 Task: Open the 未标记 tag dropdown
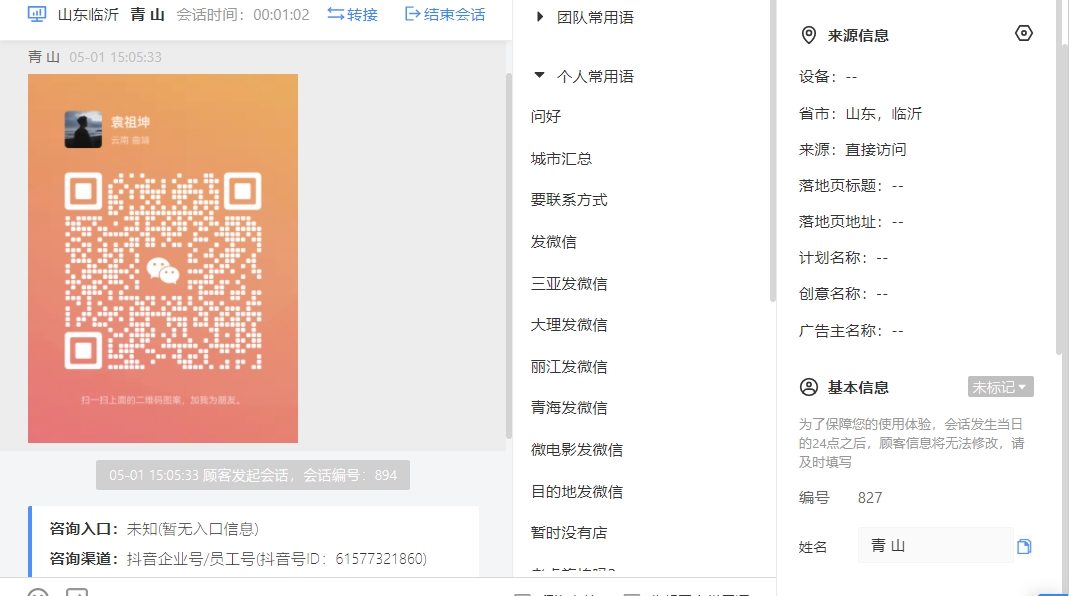(x=1000, y=387)
